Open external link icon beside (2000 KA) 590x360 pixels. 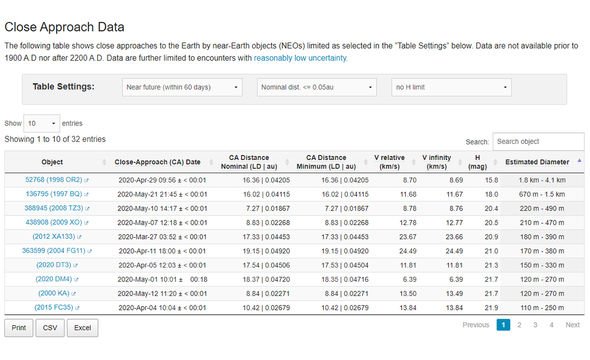pyautogui.click(x=74, y=294)
